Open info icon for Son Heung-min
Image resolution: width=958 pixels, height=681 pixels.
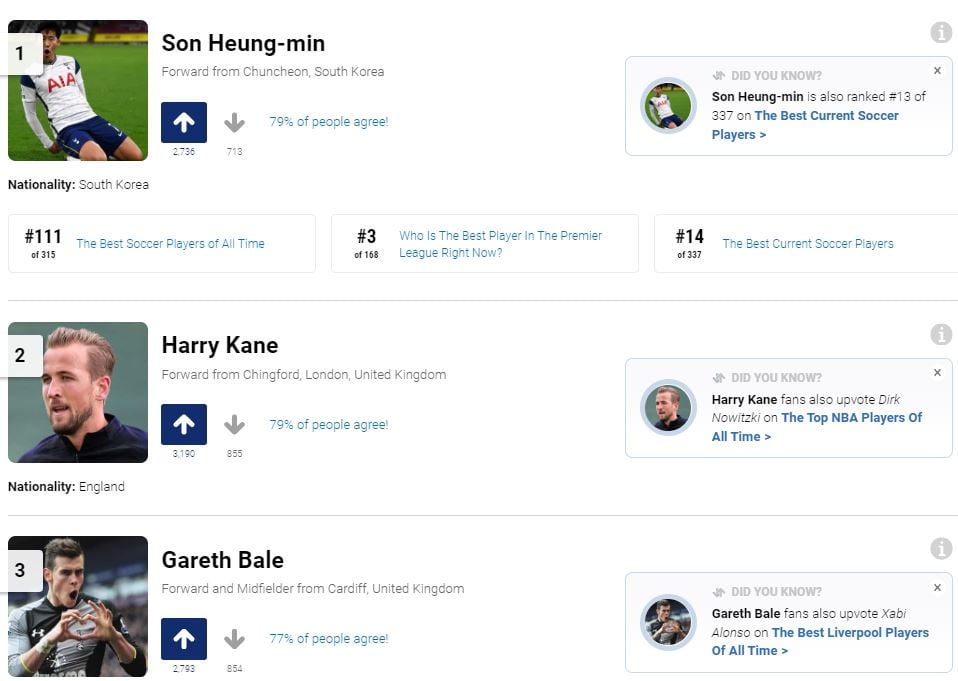[941, 32]
